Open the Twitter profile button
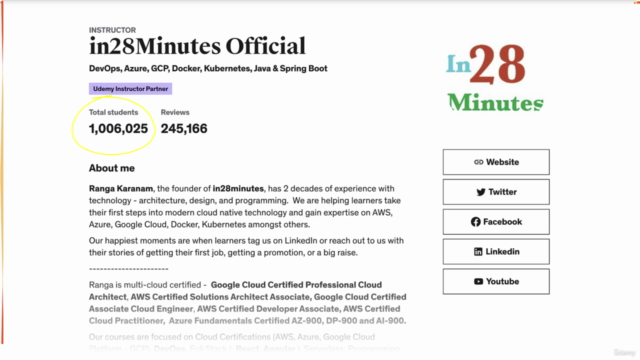640x360 pixels. (496, 192)
